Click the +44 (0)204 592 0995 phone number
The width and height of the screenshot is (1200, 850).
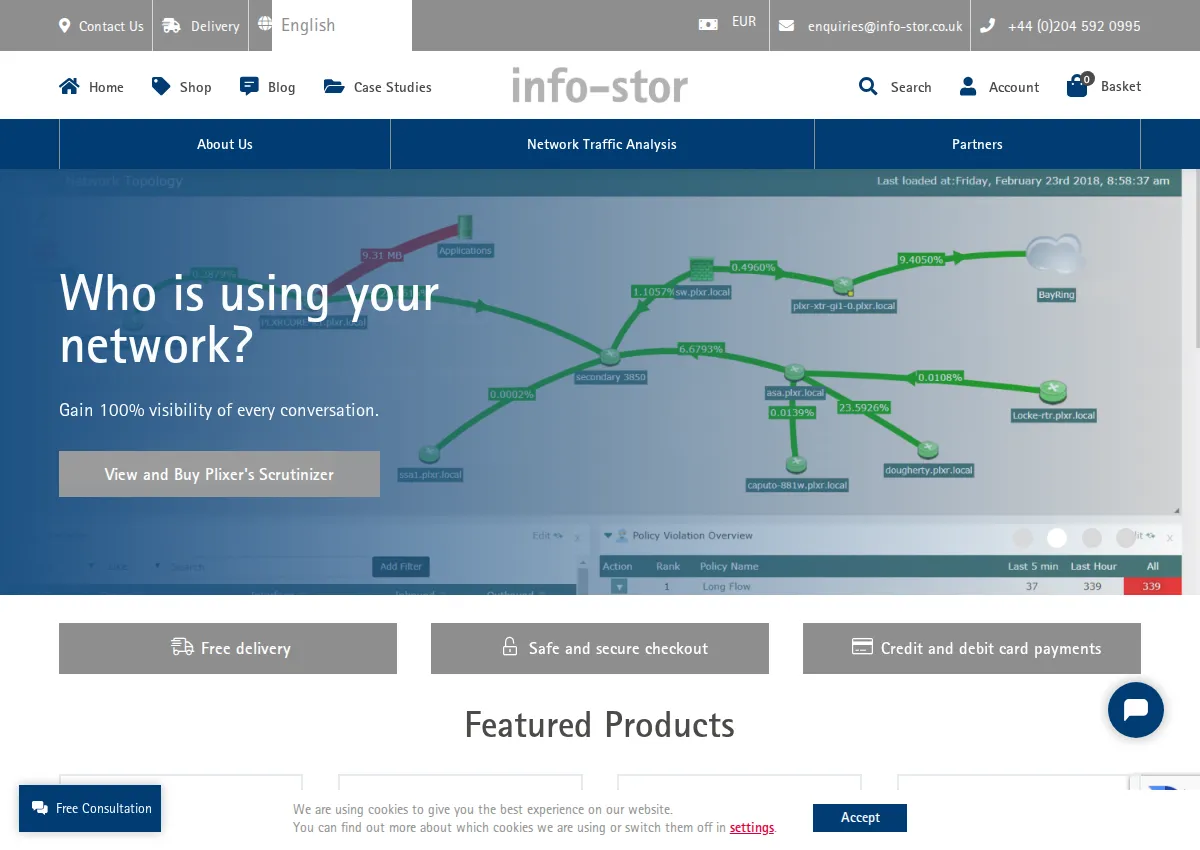pyautogui.click(x=1074, y=27)
